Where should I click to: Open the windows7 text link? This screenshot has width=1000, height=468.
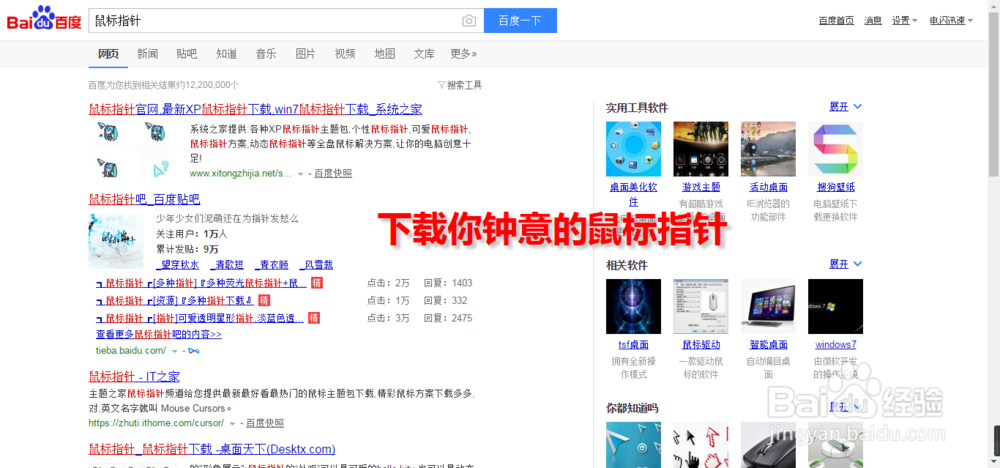835,345
